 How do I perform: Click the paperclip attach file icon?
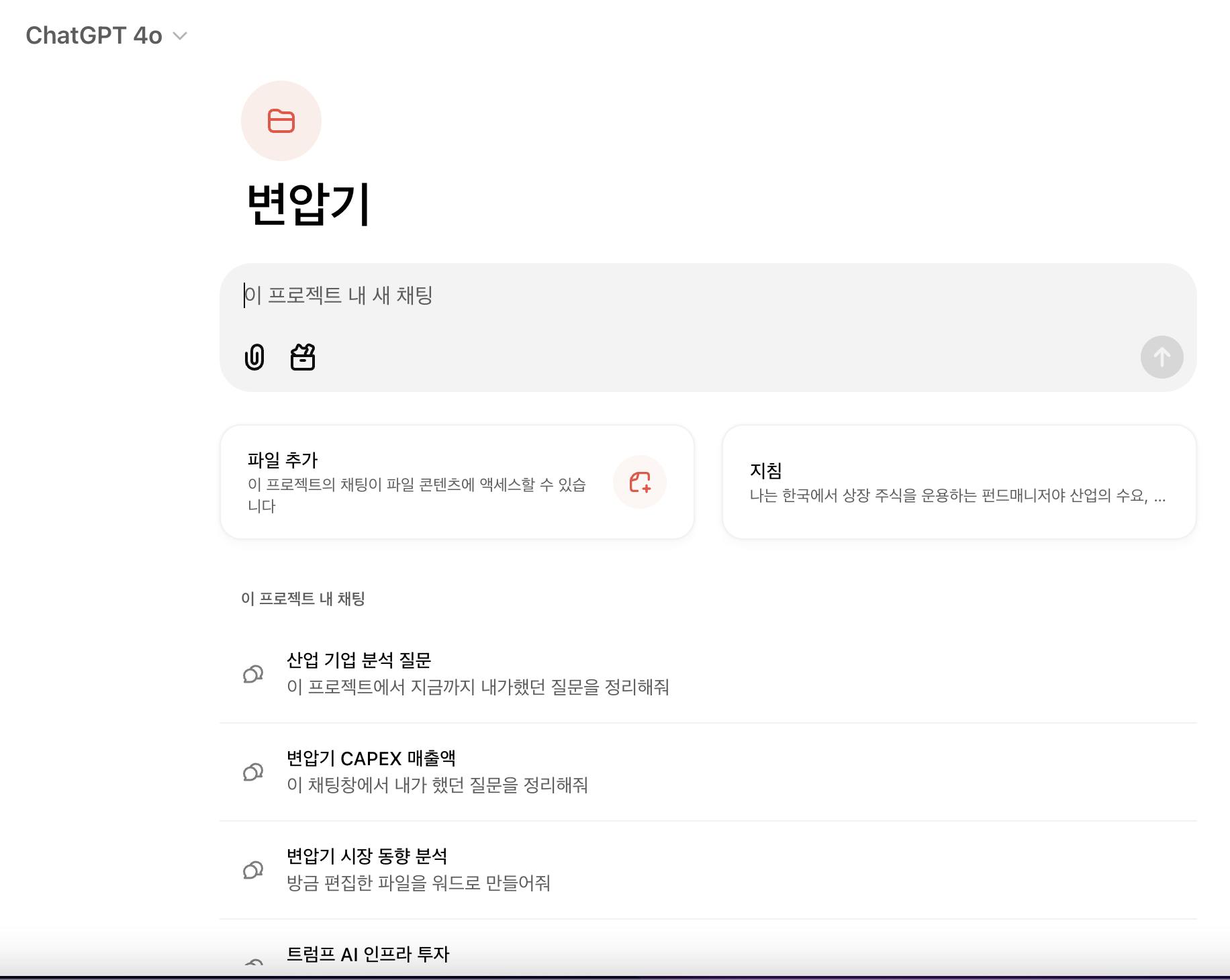(254, 357)
